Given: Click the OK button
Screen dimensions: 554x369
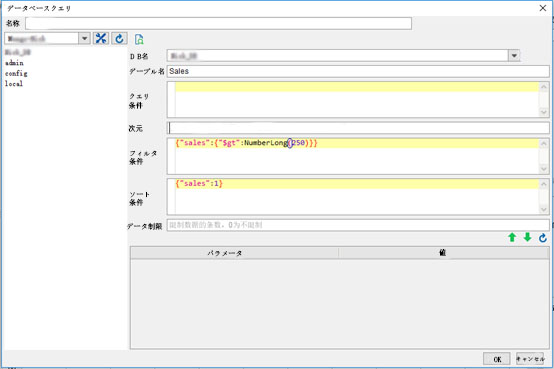Looking at the screenshot, I should [x=497, y=359].
